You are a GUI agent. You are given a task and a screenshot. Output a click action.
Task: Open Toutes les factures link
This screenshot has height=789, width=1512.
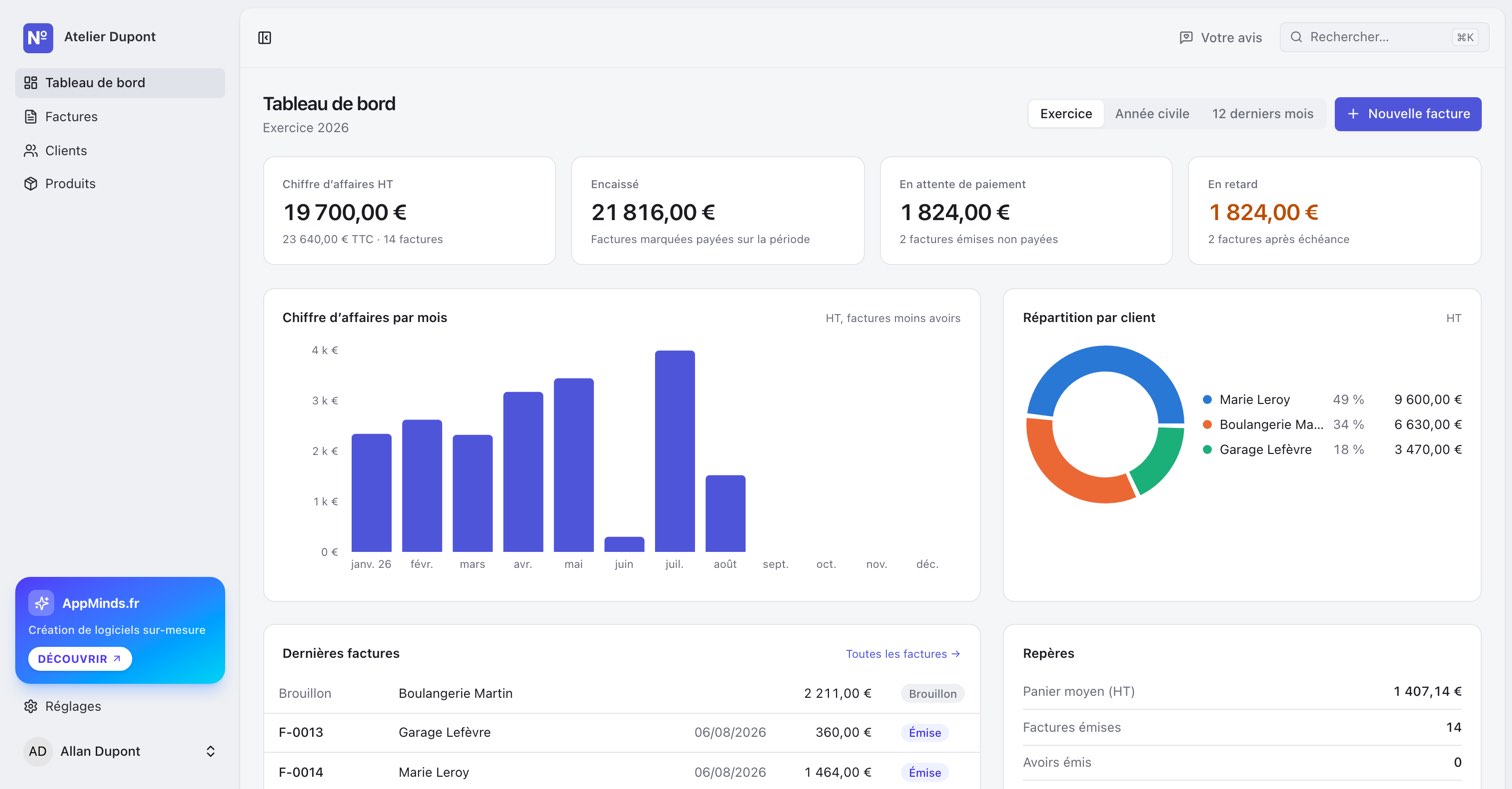click(903, 654)
